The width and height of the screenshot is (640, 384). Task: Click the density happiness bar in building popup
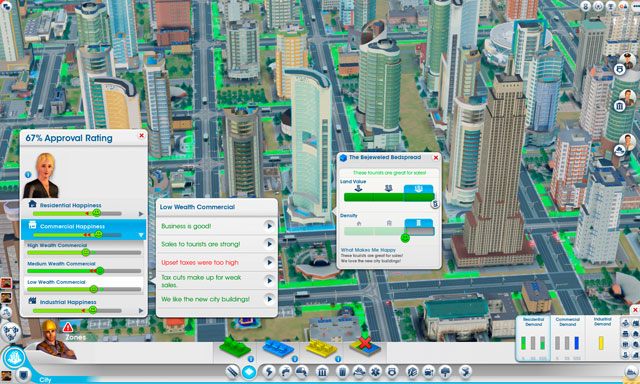[389, 231]
